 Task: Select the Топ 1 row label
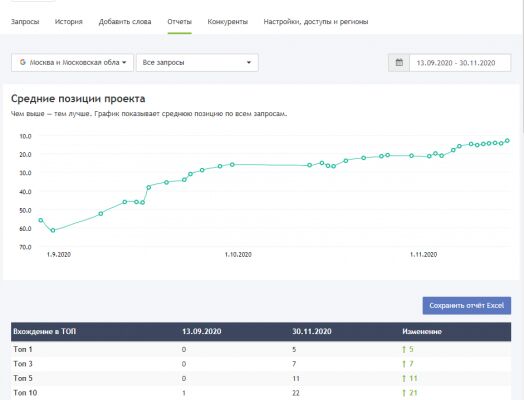(23, 350)
